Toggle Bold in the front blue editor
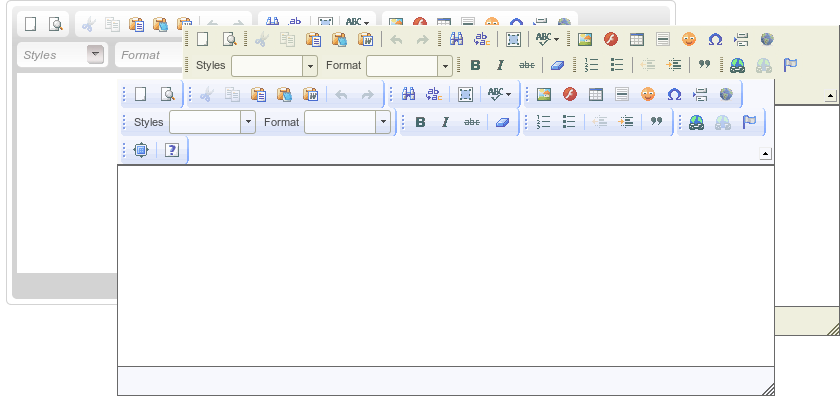 (420, 122)
